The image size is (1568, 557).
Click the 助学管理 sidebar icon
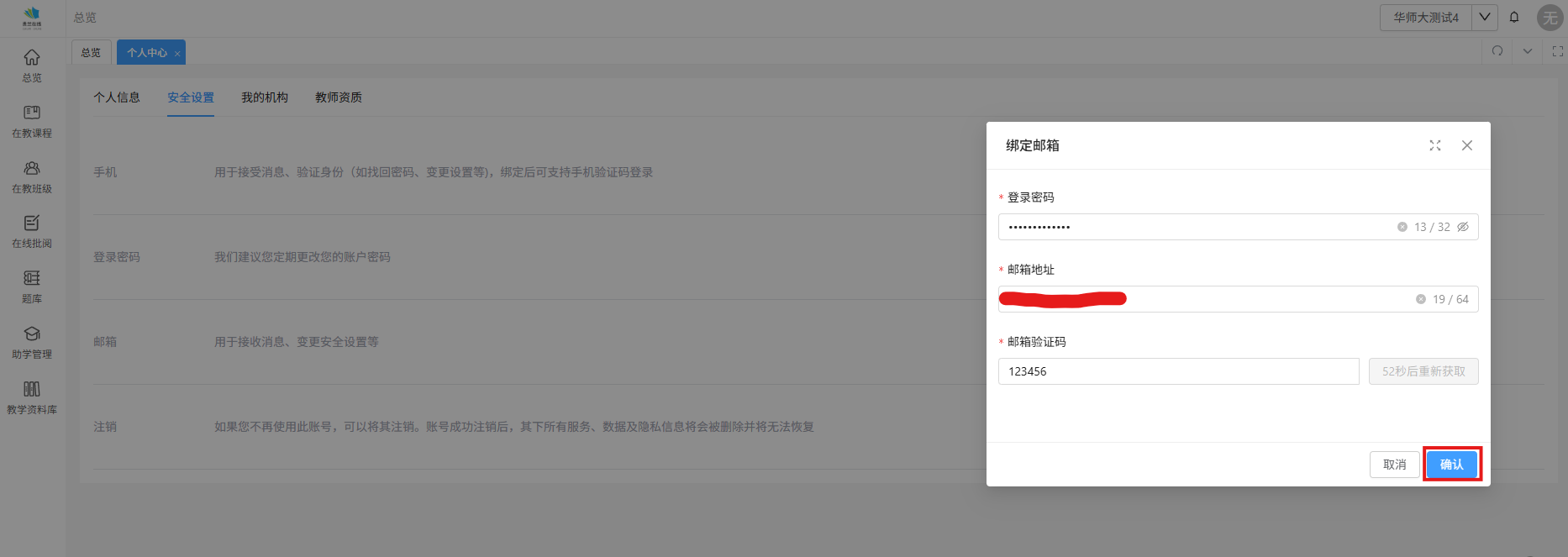(32, 334)
